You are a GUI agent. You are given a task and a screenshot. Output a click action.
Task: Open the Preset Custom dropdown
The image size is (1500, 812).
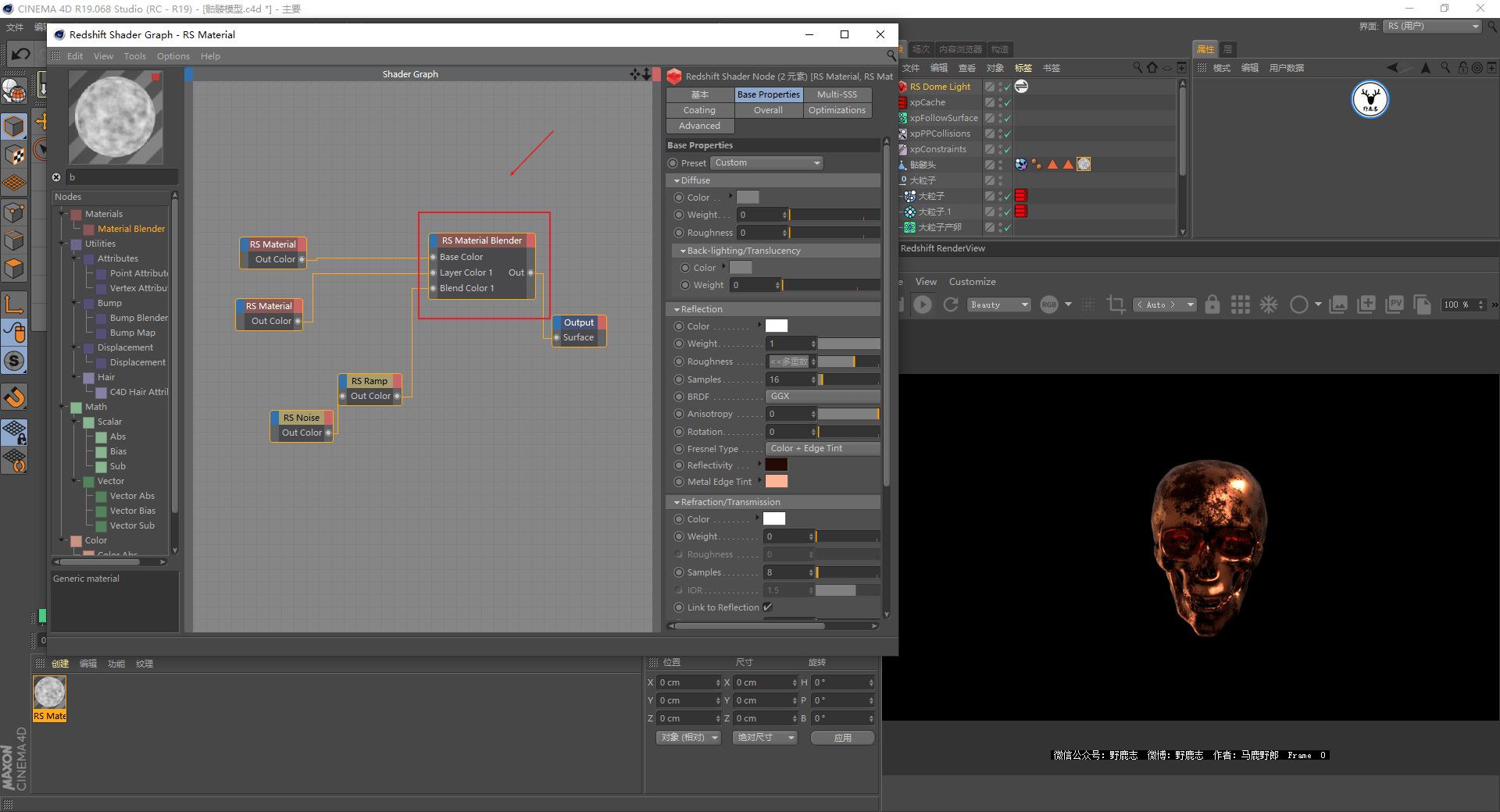(766, 163)
